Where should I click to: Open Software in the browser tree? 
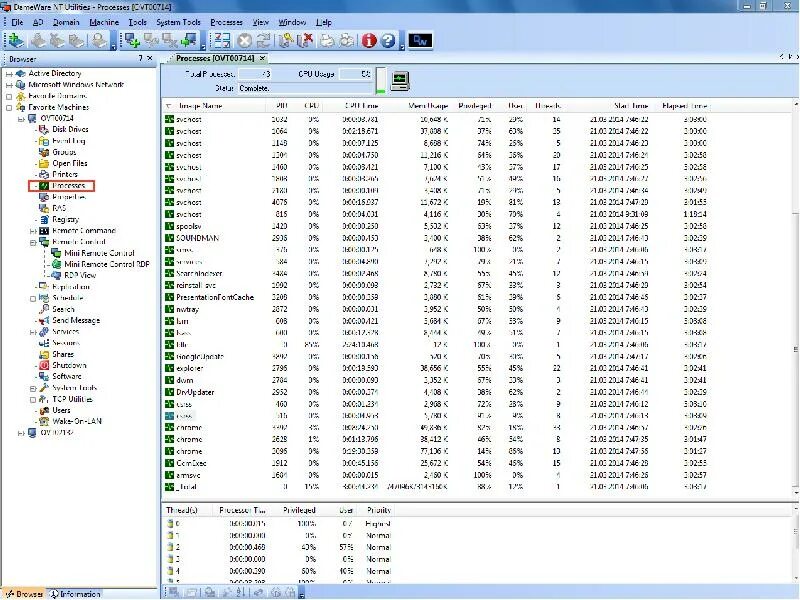[x=67, y=377]
